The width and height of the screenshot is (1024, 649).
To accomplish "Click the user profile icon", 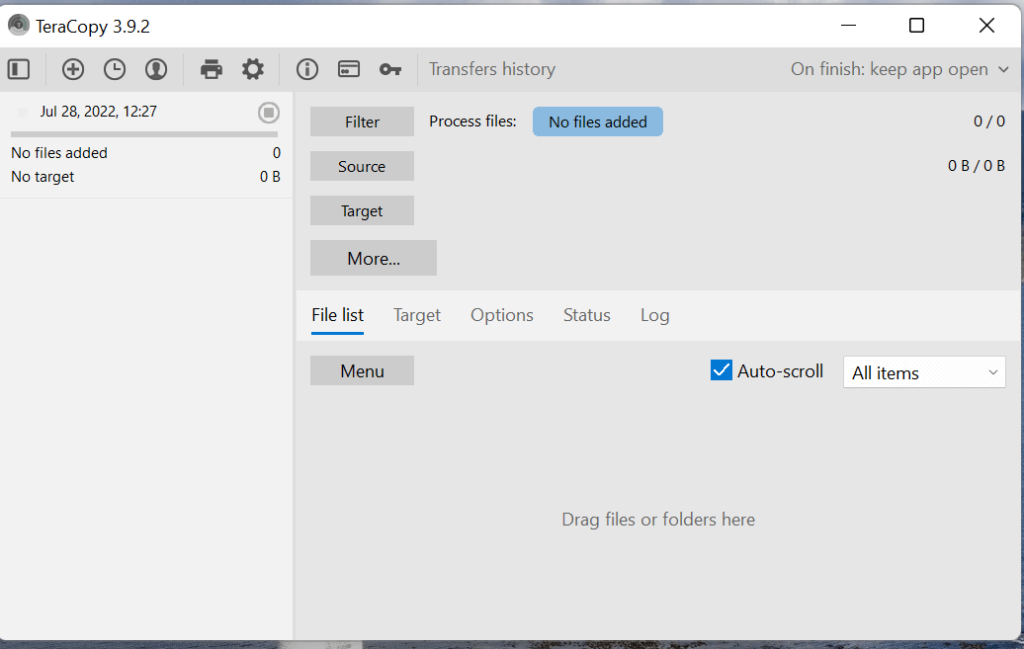I will 156,69.
